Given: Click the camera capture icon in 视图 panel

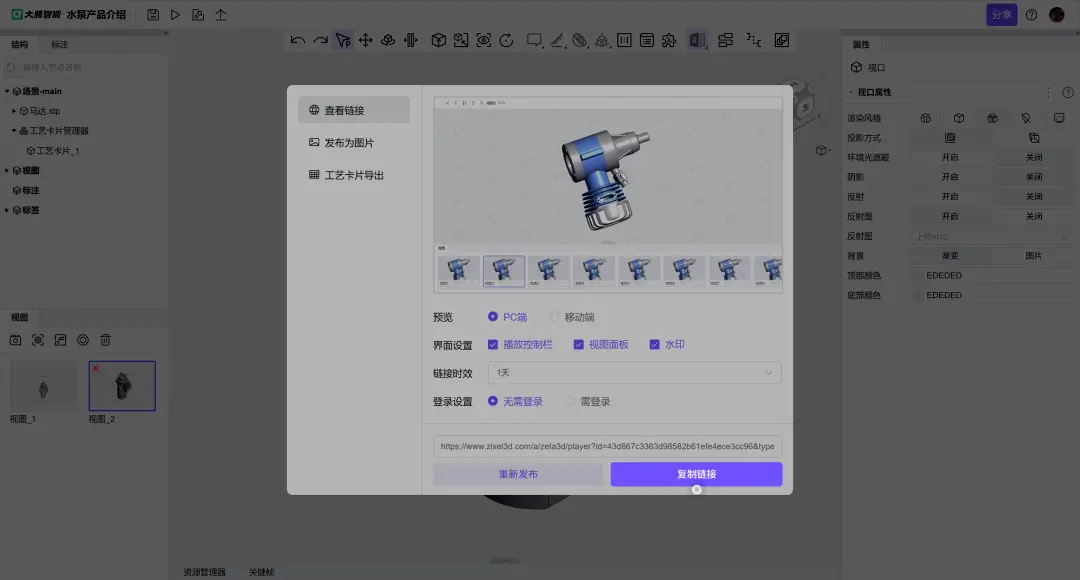Looking at the screenshot, I should tap(15, 340).
